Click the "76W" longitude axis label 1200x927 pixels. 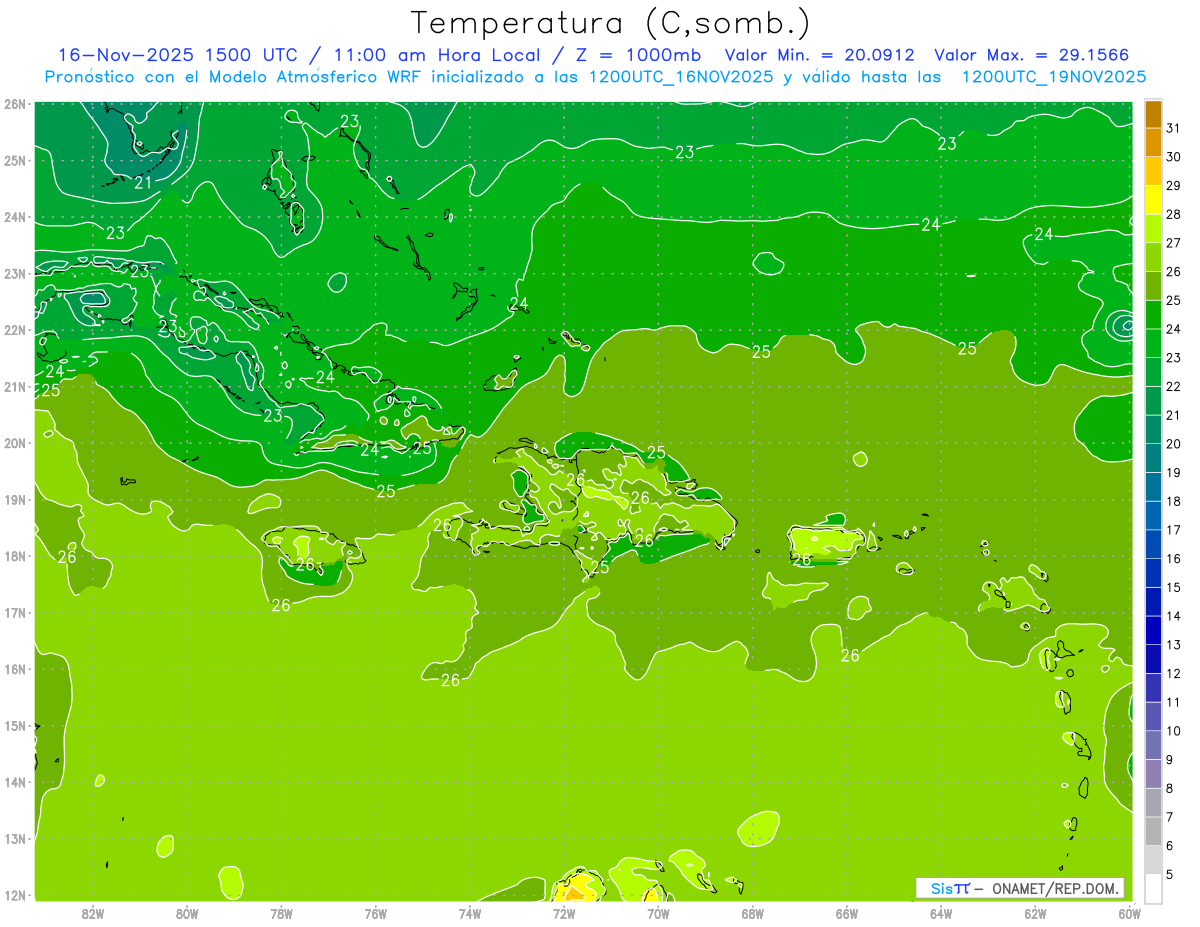[376, 913]
